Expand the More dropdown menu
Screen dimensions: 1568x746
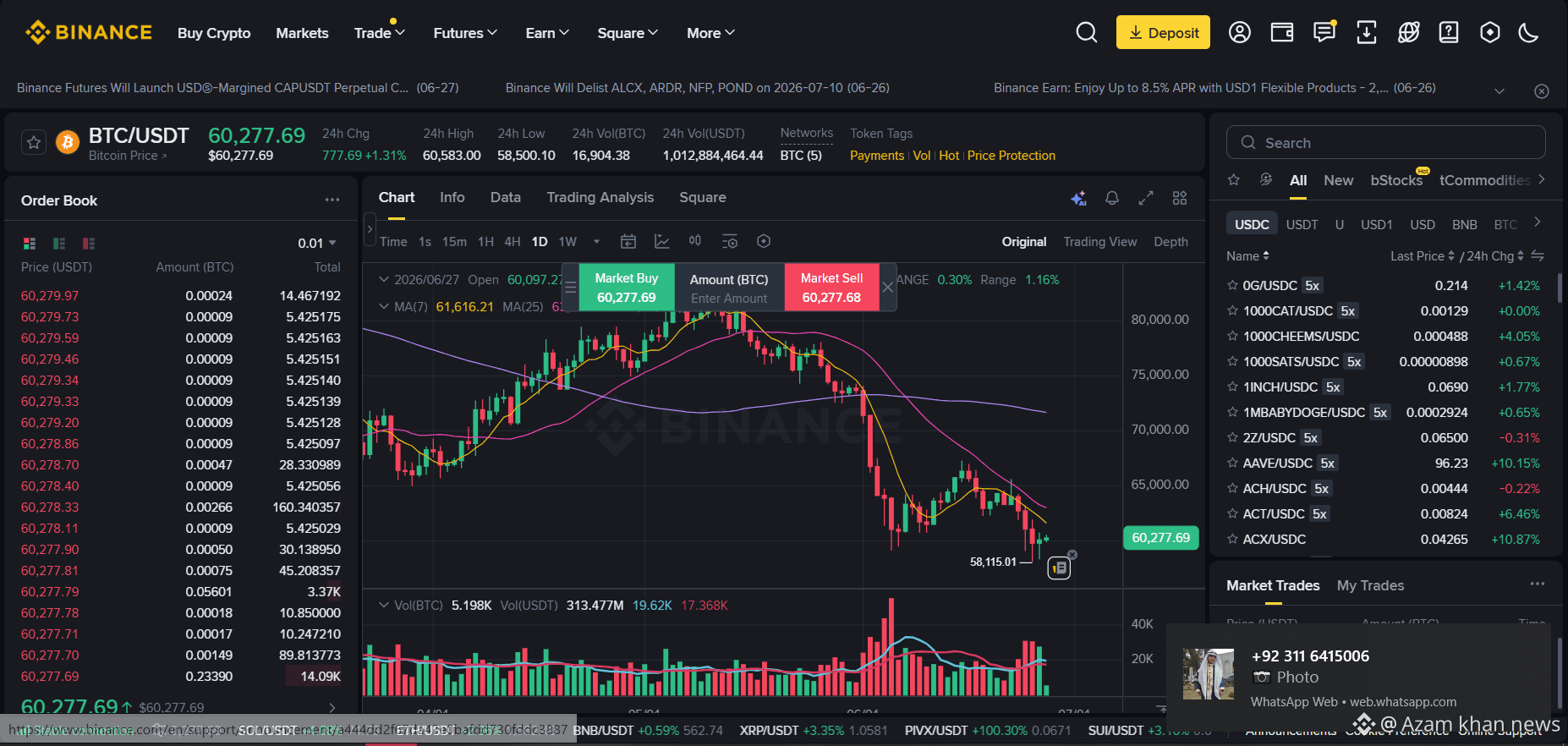(x=710, y=33)
